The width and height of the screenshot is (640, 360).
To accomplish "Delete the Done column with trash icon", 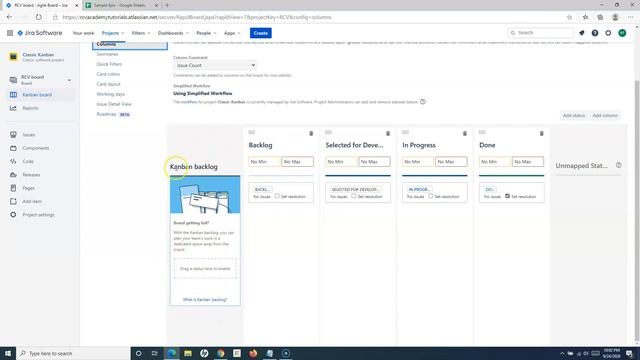I will (x=542, y=133).
